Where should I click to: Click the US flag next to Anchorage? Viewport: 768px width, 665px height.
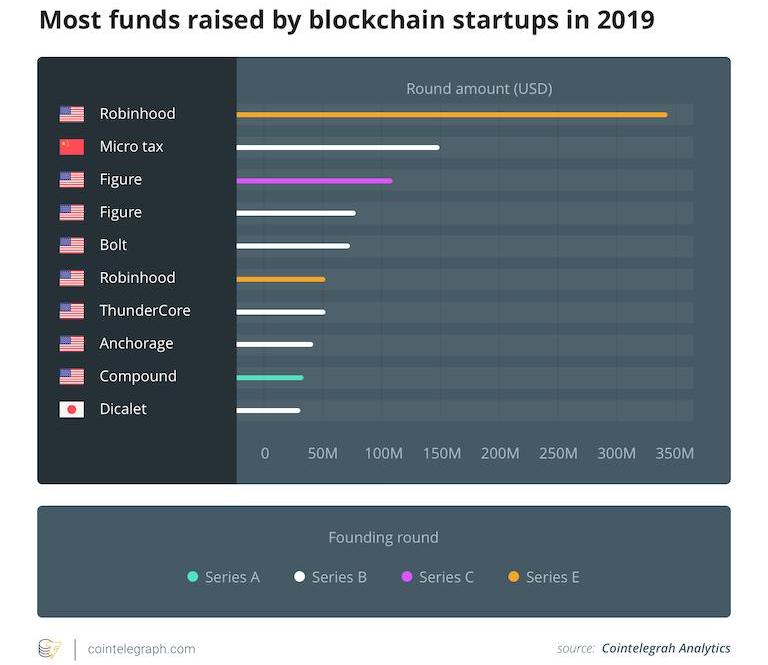click(71, 344)
